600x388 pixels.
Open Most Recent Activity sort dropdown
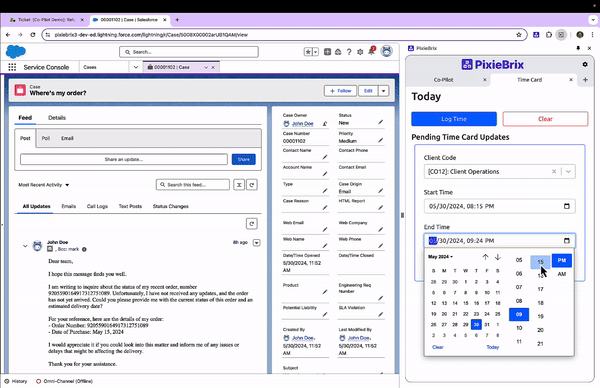[x=44, y=185]
